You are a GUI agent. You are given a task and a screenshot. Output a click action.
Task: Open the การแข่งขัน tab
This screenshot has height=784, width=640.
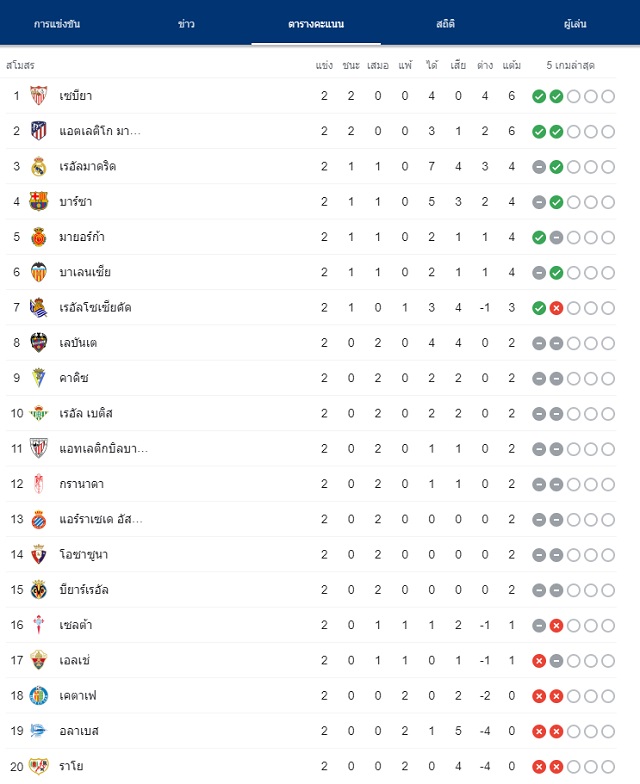coord(57,24)
